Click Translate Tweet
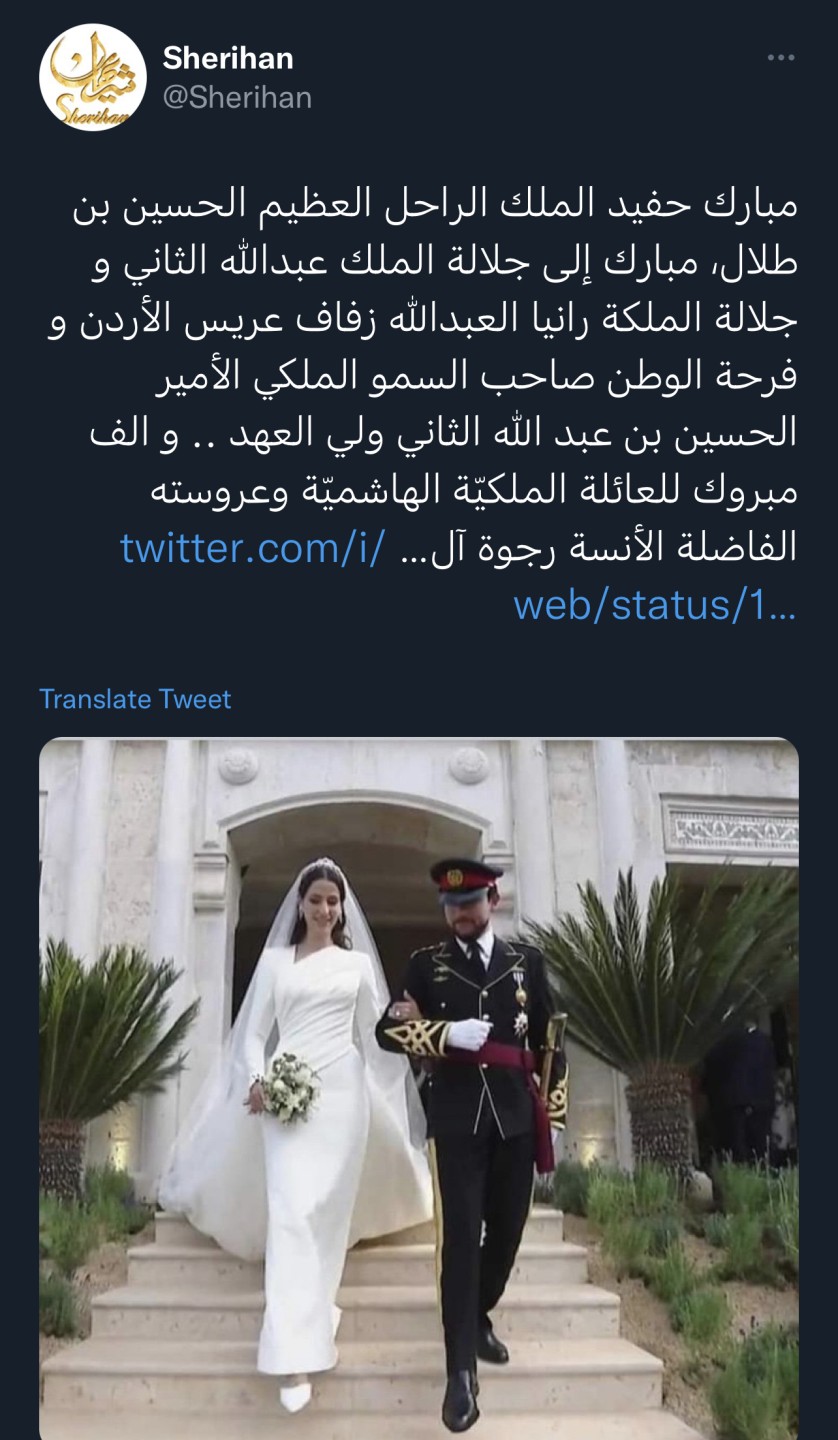This screenshot has width=838, height=1440. [x=135, y=699]
